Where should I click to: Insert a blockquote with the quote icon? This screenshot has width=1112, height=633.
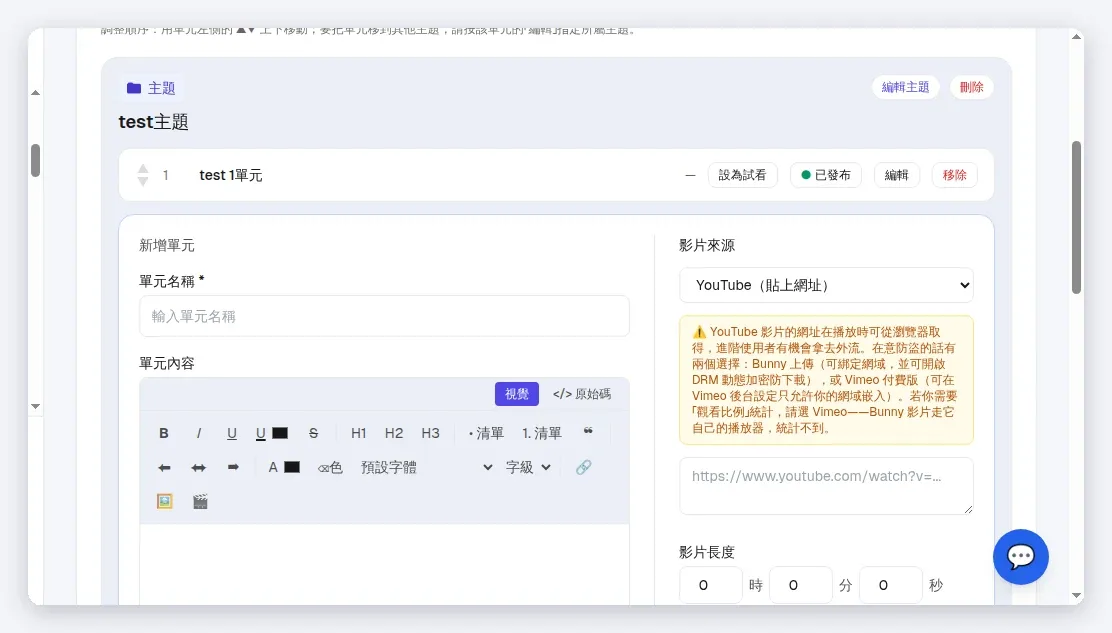[x=588, y=432]
